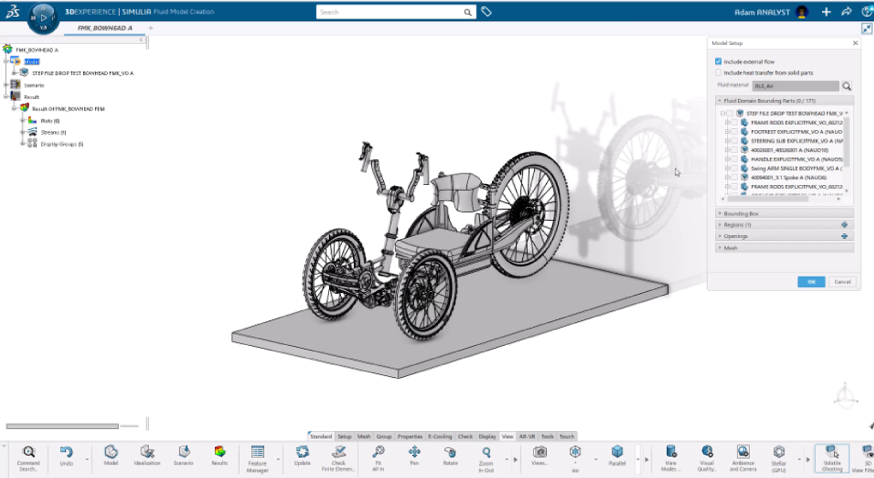Expand the Streams tree node
Screen dimensions: 874x478
[x=23, y=132]
